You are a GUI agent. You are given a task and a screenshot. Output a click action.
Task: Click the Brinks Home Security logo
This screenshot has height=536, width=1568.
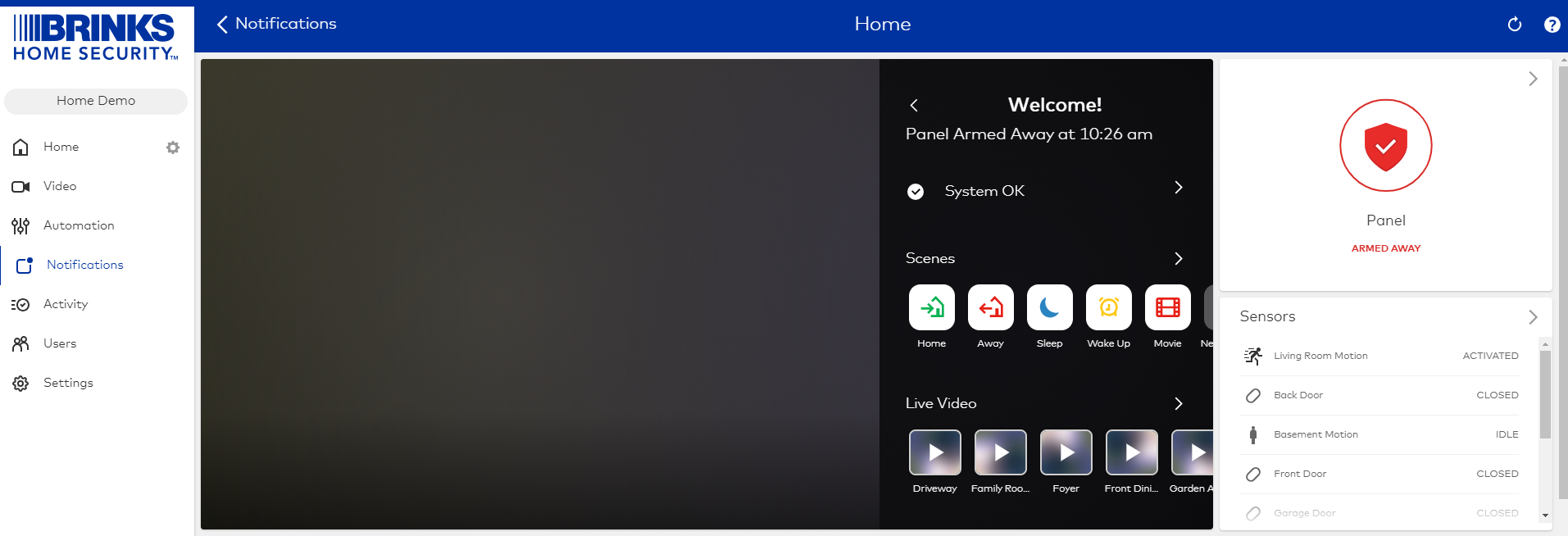pos(96,37)
